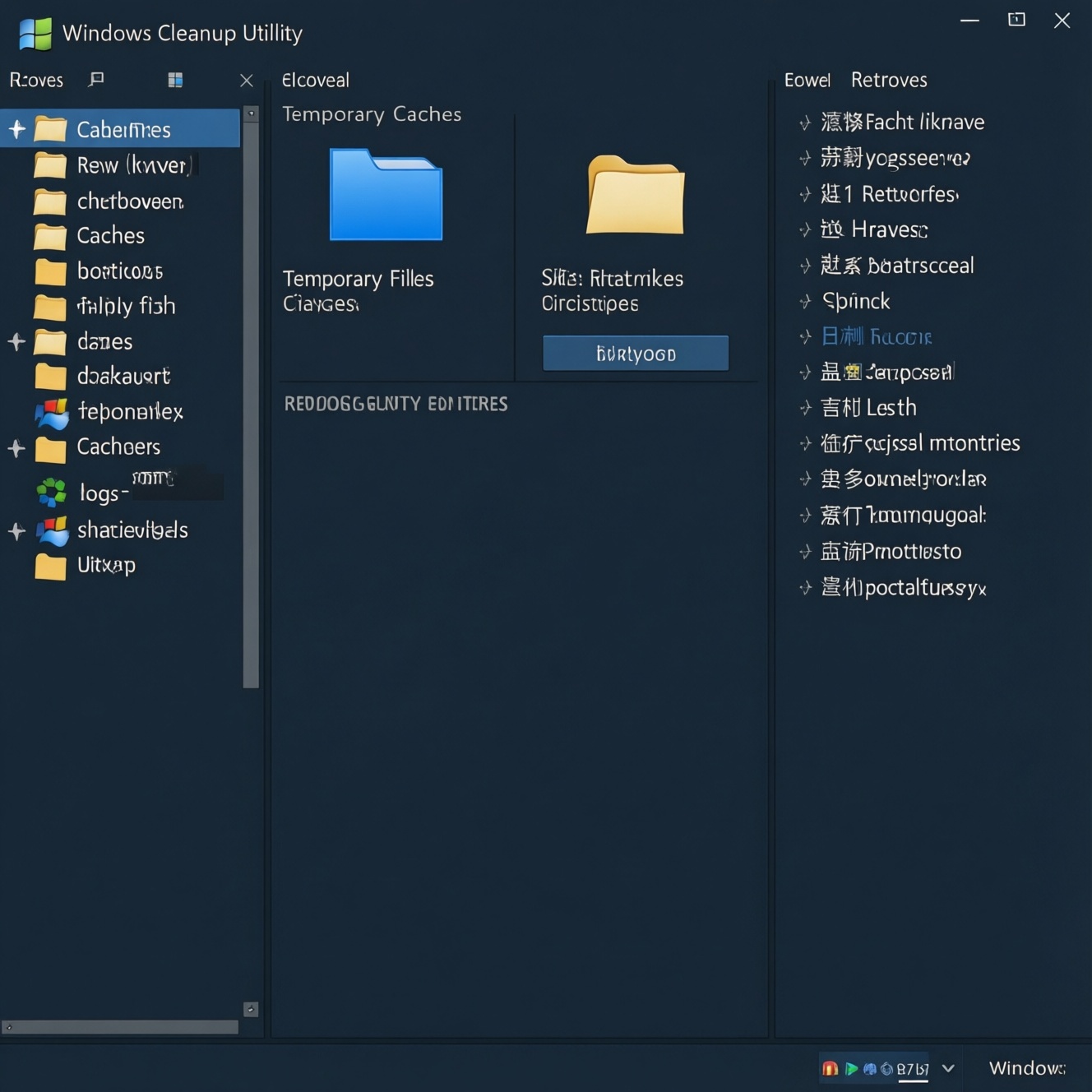Open the tray overflow chevron
This screenshot has height=1092, width=1092.
pyautogui.click(x=948, y=1068)
